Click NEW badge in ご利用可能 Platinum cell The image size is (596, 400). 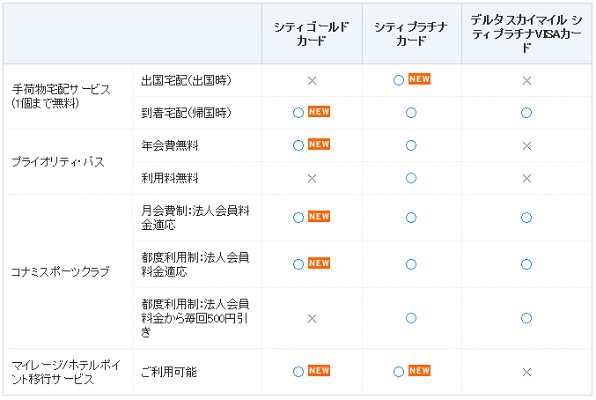(419, 371)
